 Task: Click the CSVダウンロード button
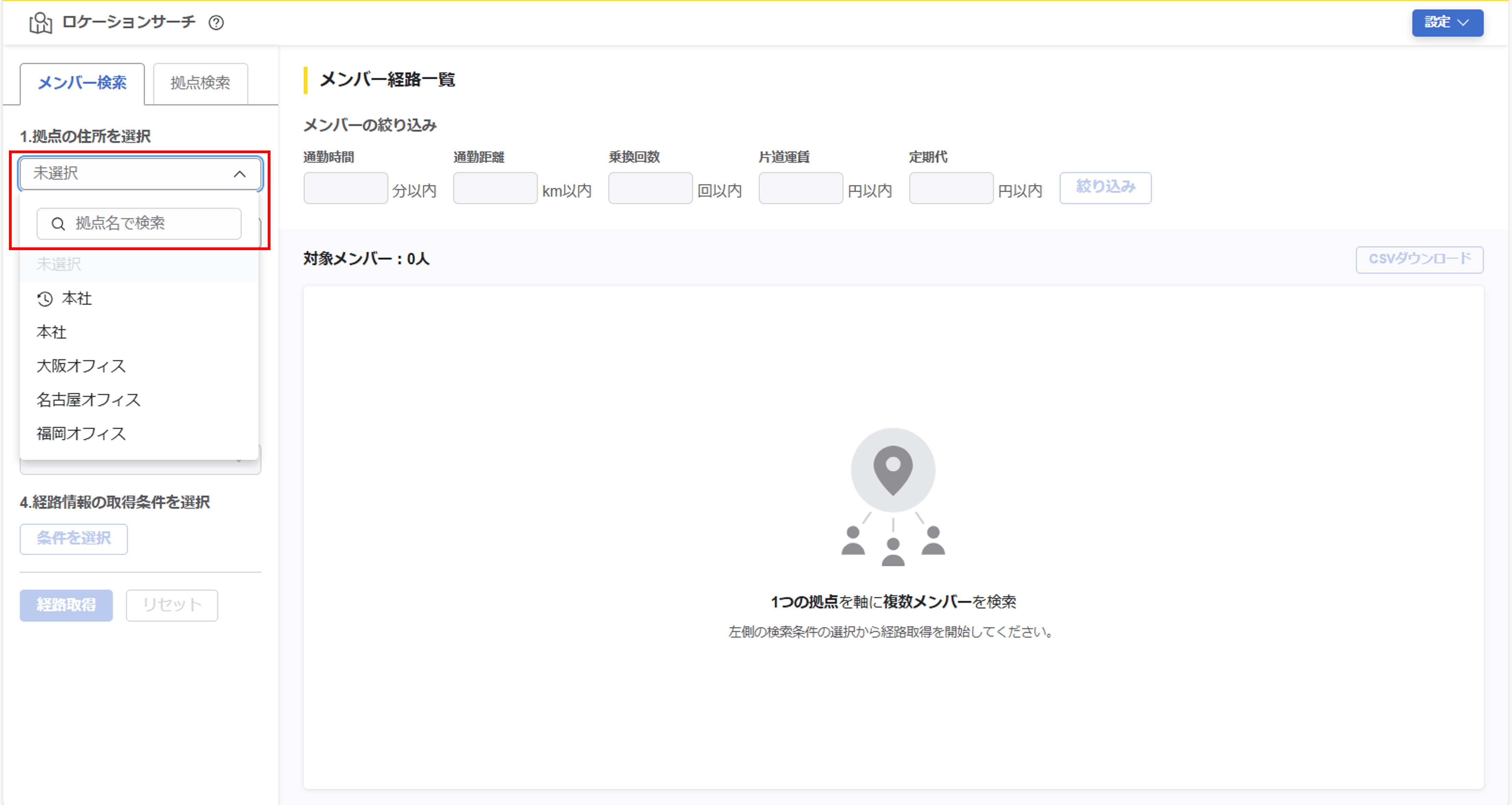click(1419, 260)
